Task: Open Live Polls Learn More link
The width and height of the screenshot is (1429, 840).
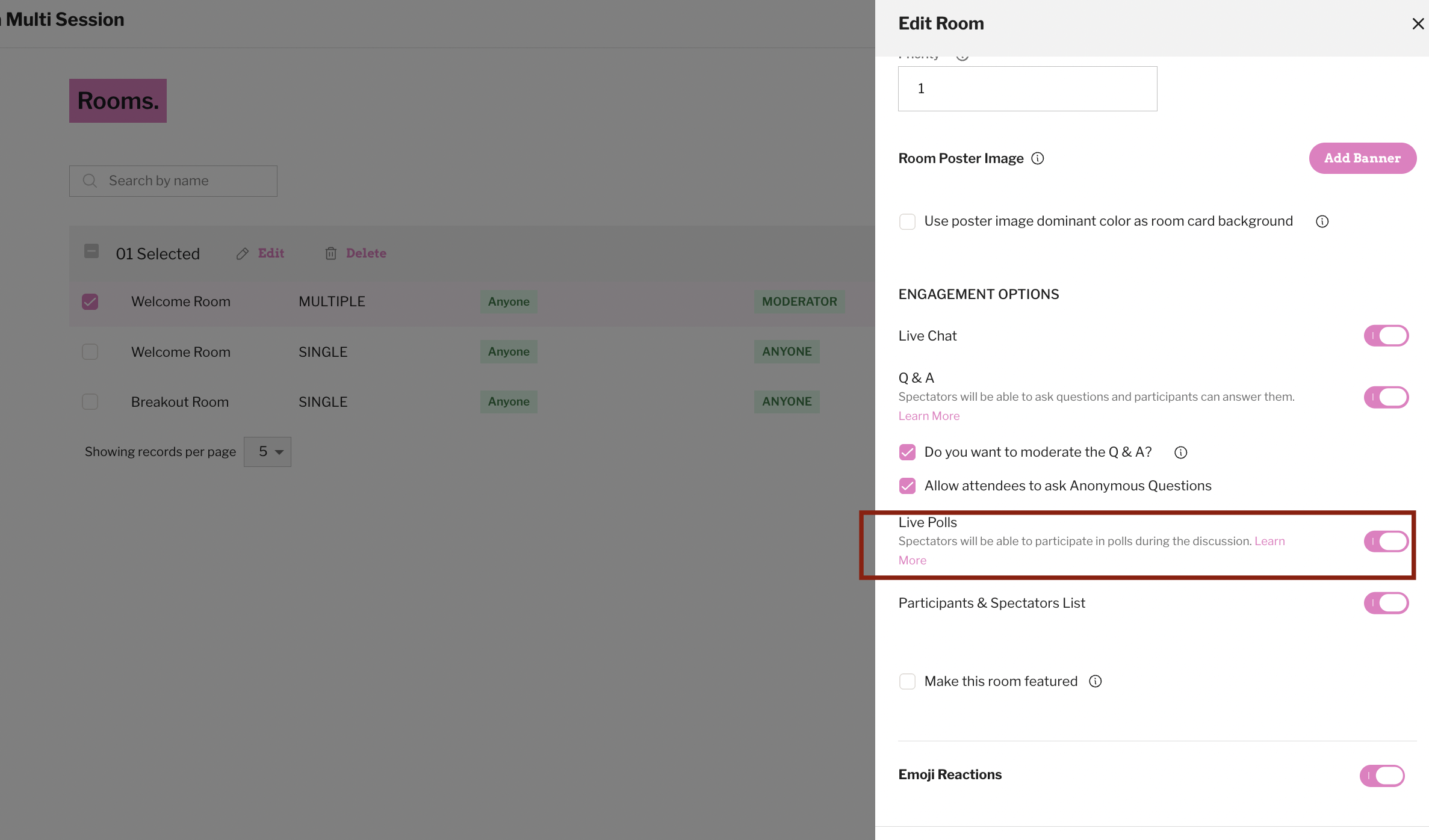Action: point(1269,541)
